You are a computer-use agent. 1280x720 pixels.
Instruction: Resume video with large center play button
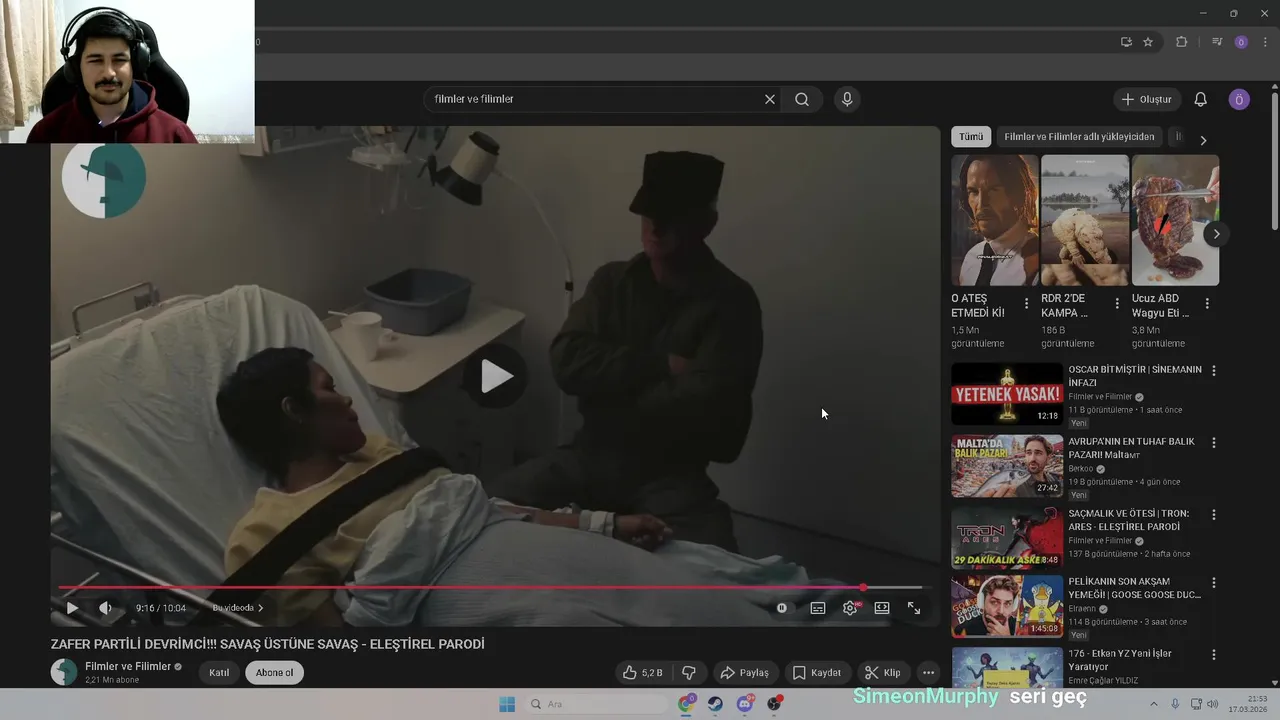[x=496, y=376]
